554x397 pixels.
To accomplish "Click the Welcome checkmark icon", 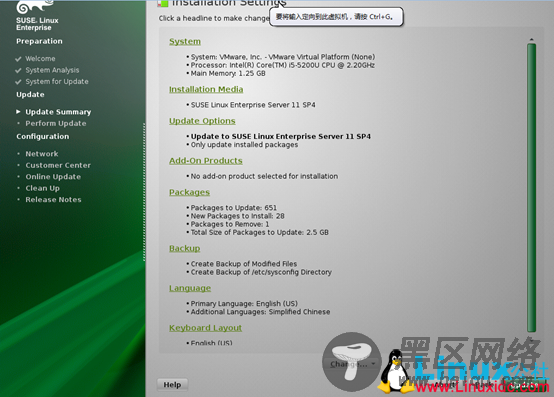I will 18,59.
